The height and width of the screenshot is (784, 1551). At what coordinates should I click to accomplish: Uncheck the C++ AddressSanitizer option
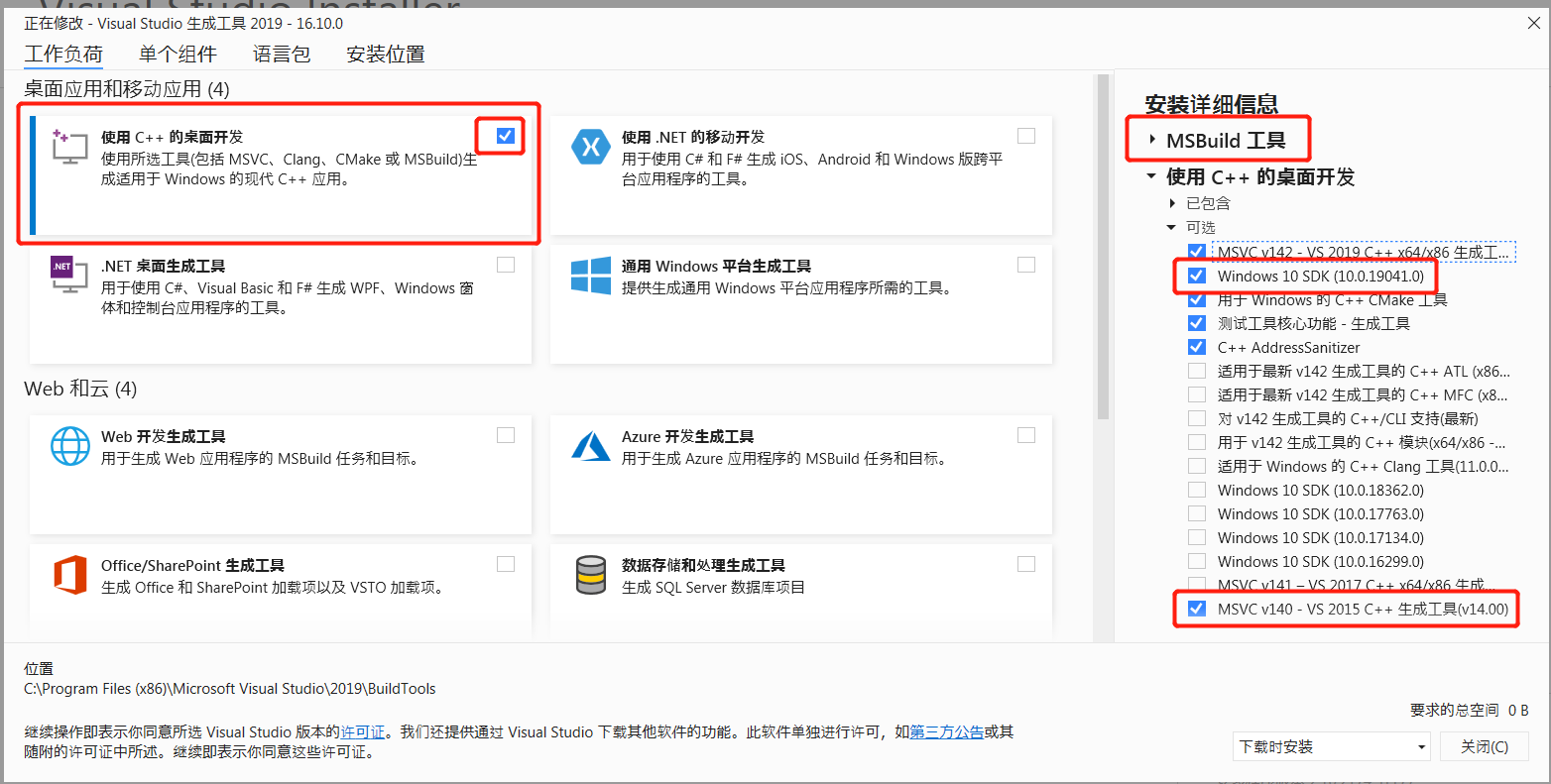click(1197, 347)
